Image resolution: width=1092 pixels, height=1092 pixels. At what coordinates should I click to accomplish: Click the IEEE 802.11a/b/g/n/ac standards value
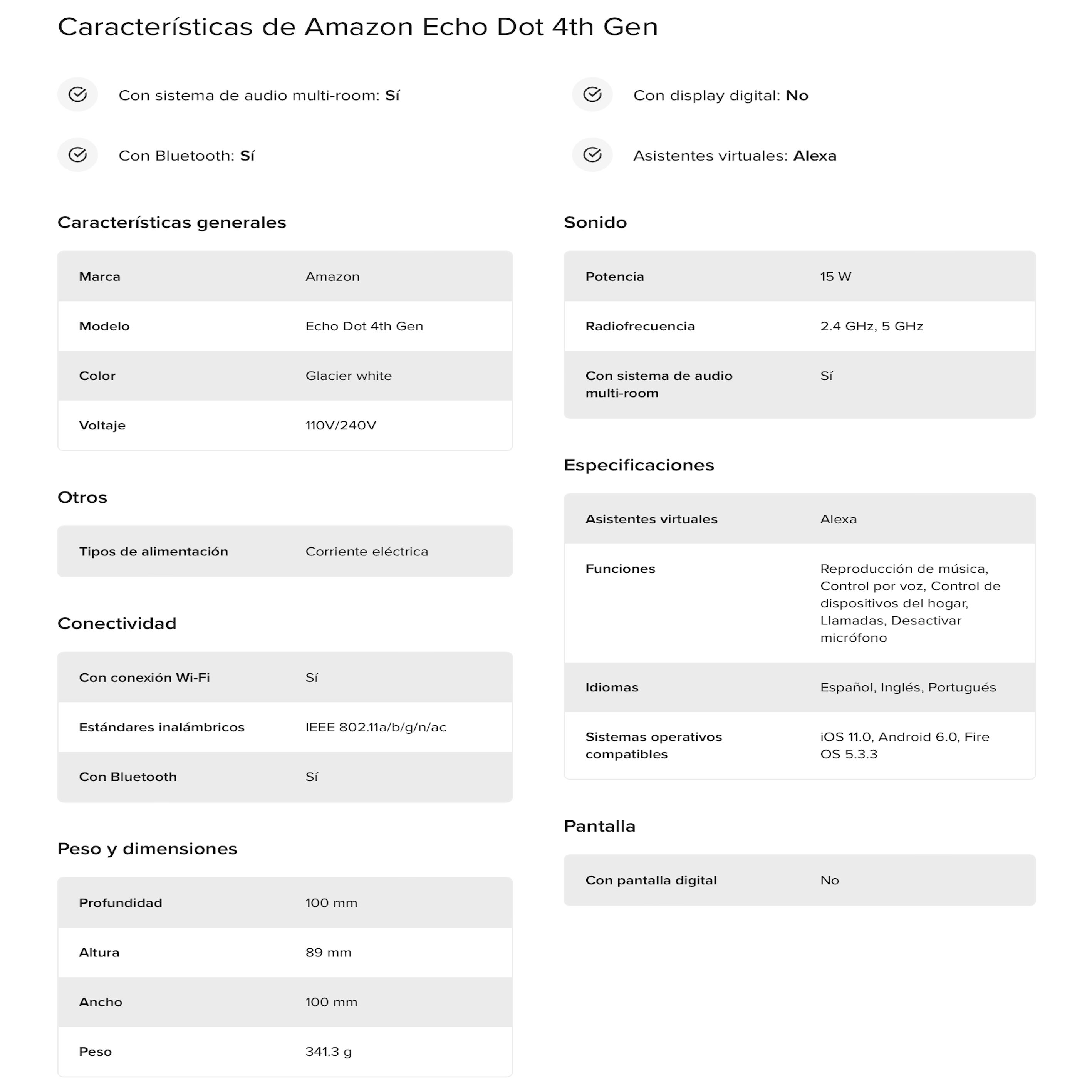click(x=376, y=727)
